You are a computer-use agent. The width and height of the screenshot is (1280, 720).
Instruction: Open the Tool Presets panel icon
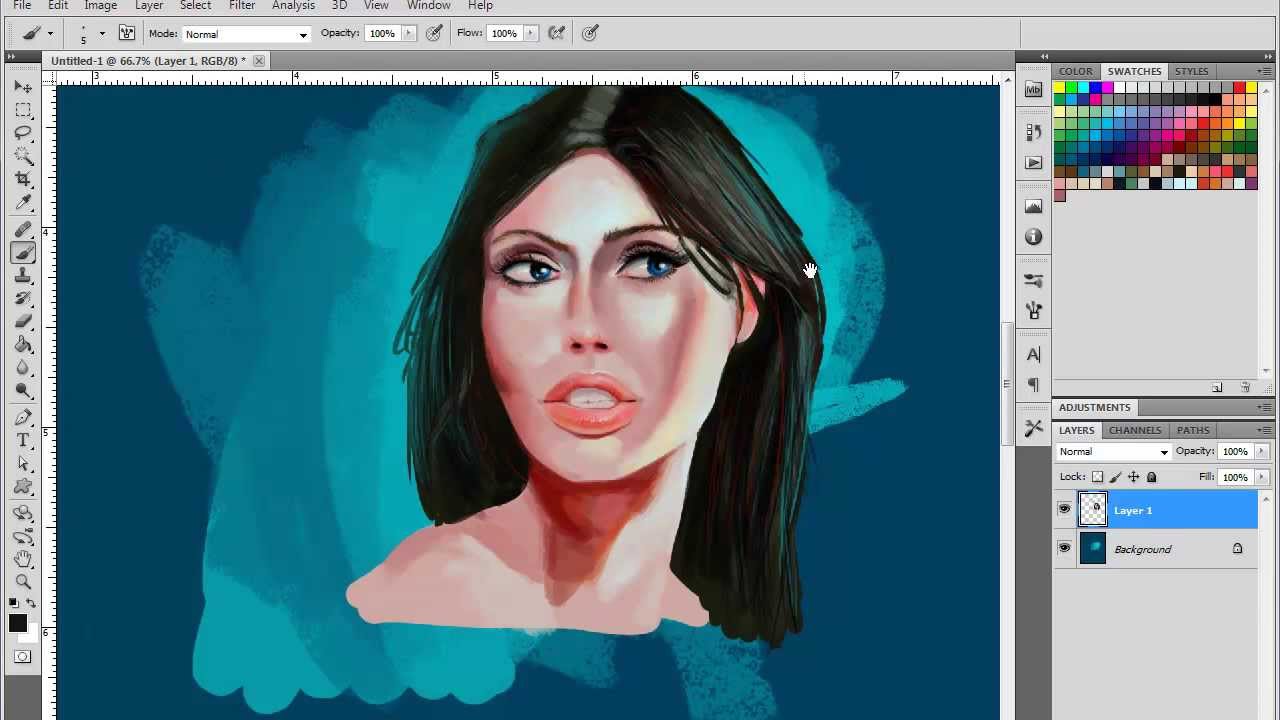click(1033, 428)
